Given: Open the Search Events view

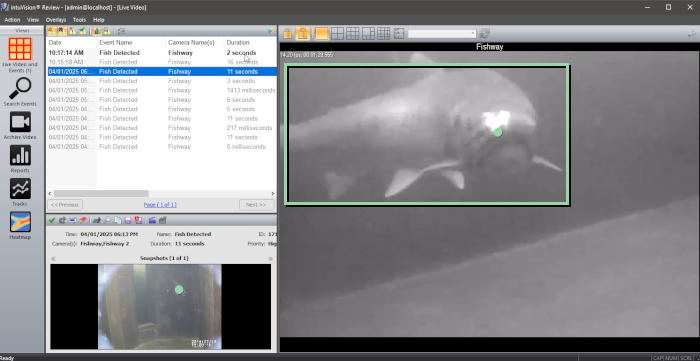Looking at the screenshot, I should click(20, 91).
